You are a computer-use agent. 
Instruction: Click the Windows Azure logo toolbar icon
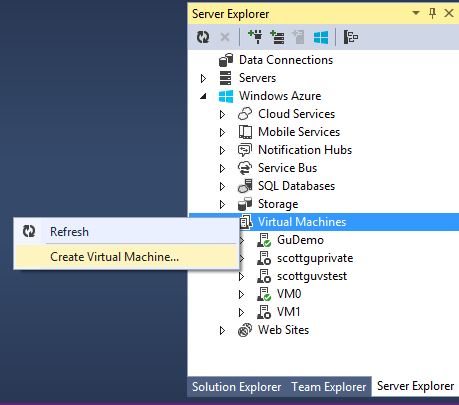(321, 37)
